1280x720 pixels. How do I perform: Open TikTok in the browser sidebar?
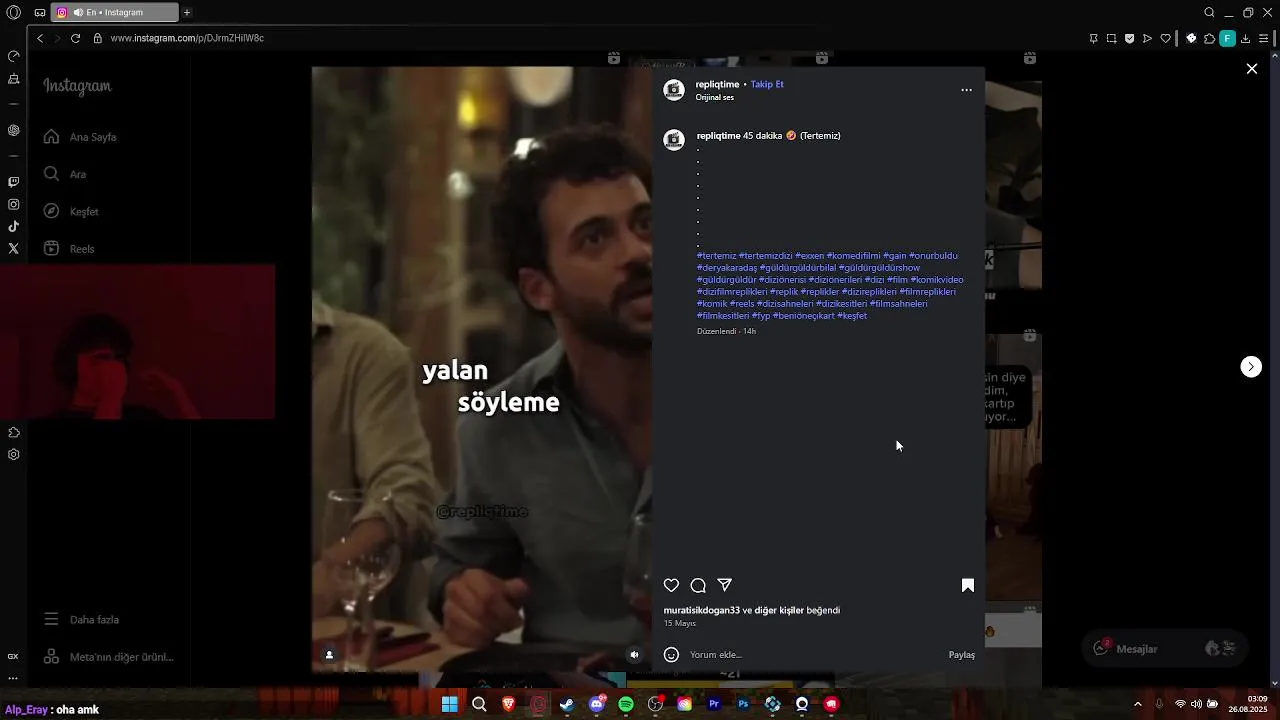(13, 226)
